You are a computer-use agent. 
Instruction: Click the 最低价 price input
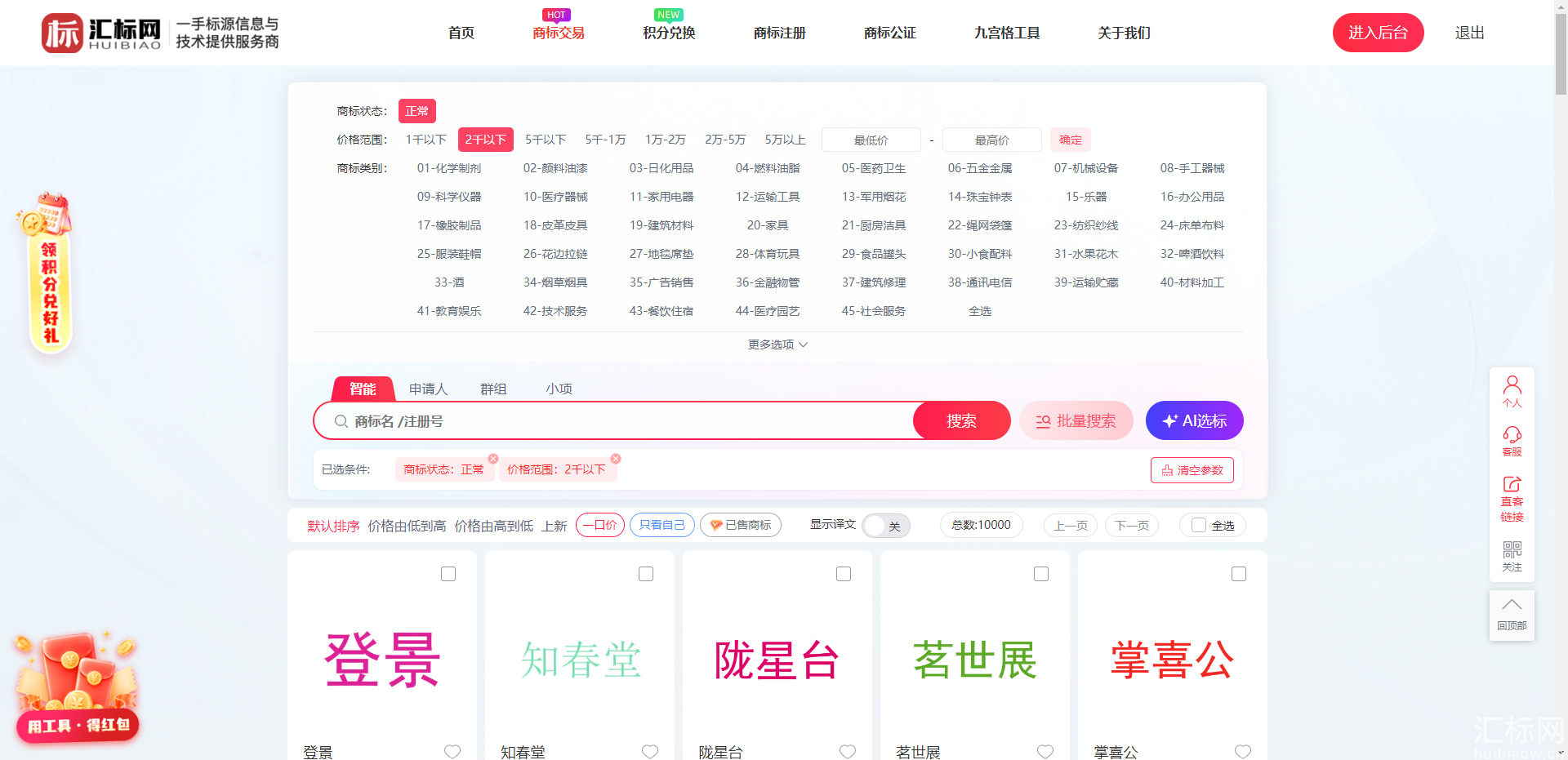[871, 140]
